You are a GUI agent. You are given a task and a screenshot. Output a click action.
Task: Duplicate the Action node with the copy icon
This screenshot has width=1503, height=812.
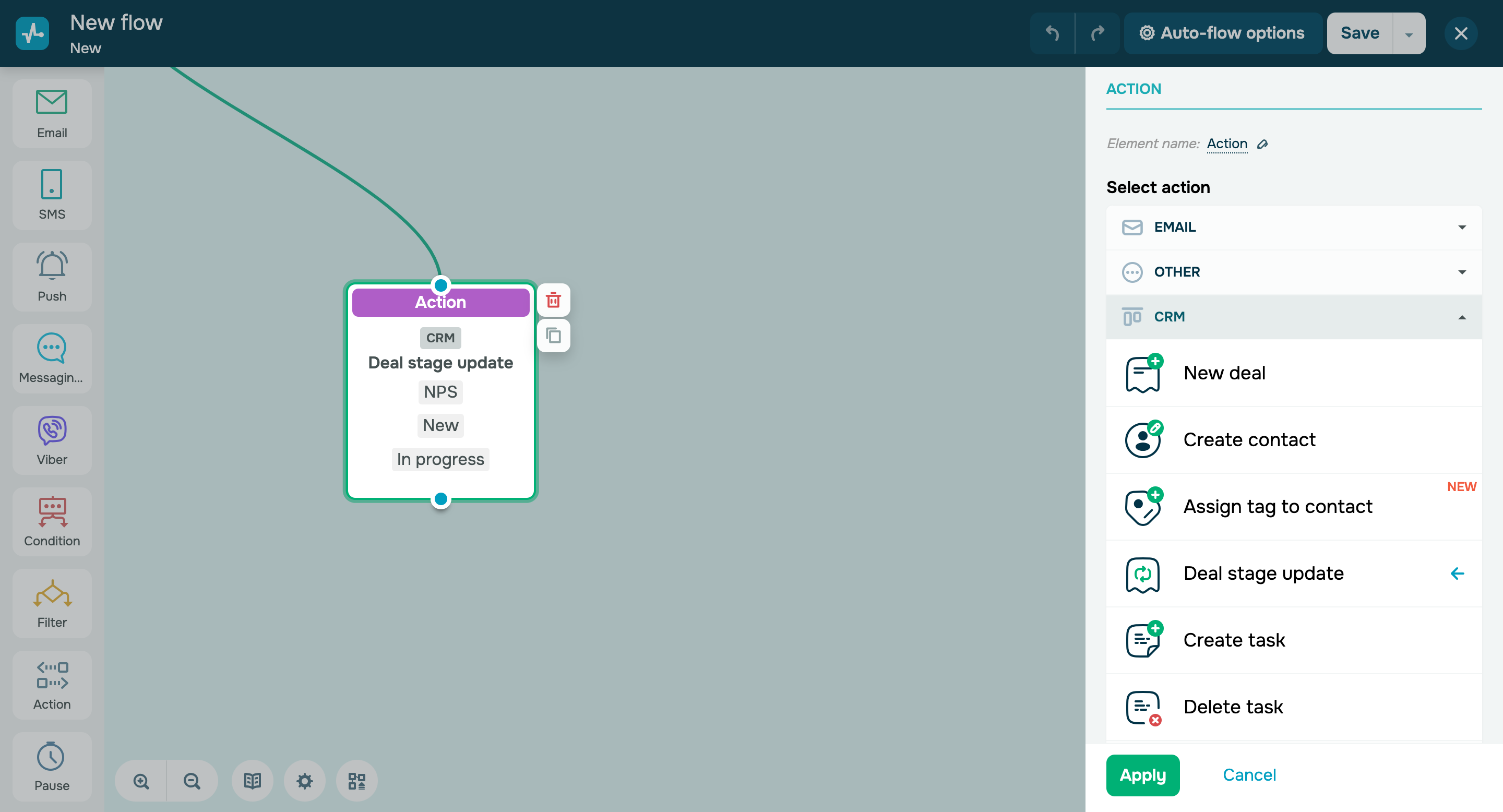coord(553,336)
